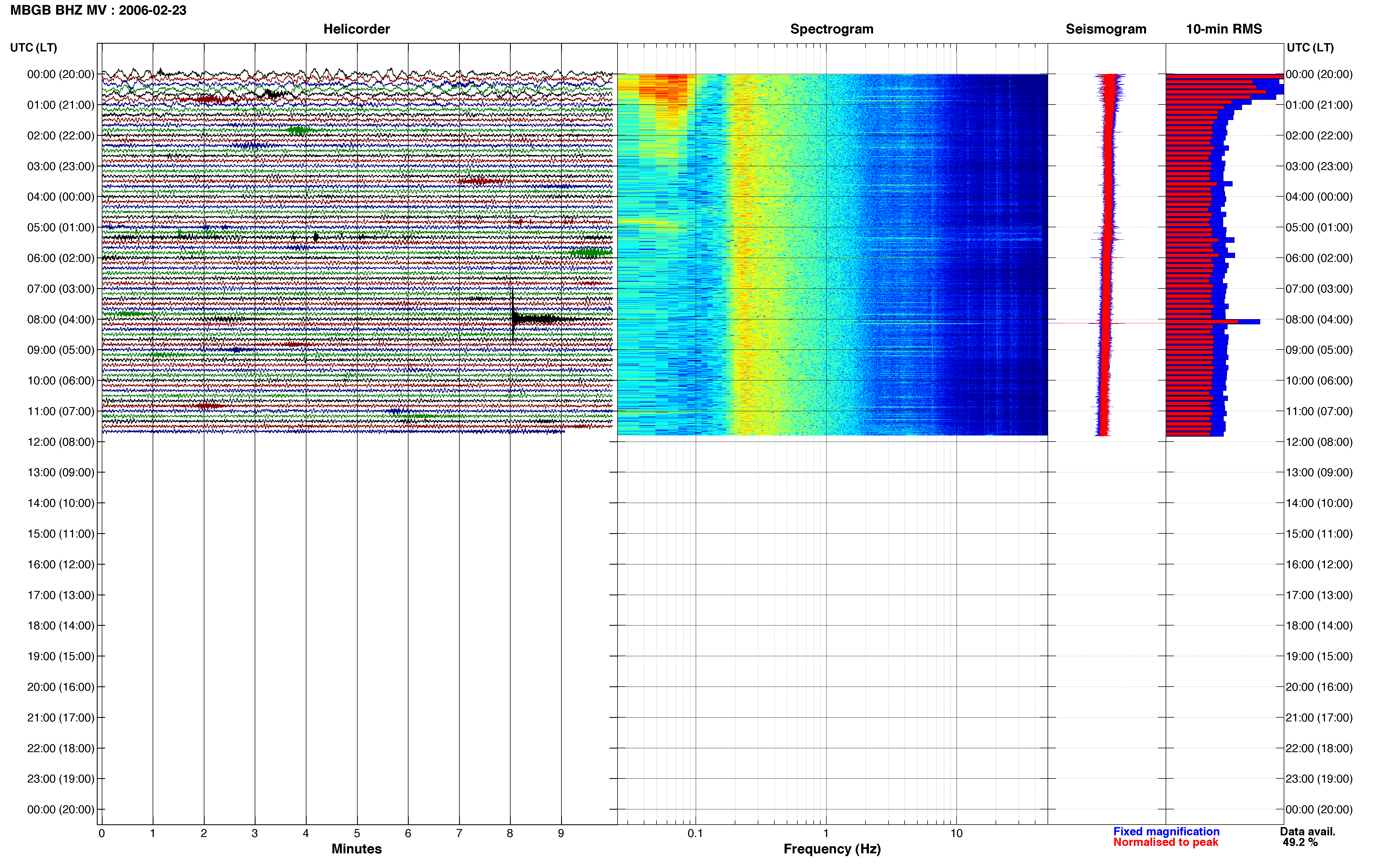
Task: Click the '10' Hz frequency tick label
Action: click(956, 833)
